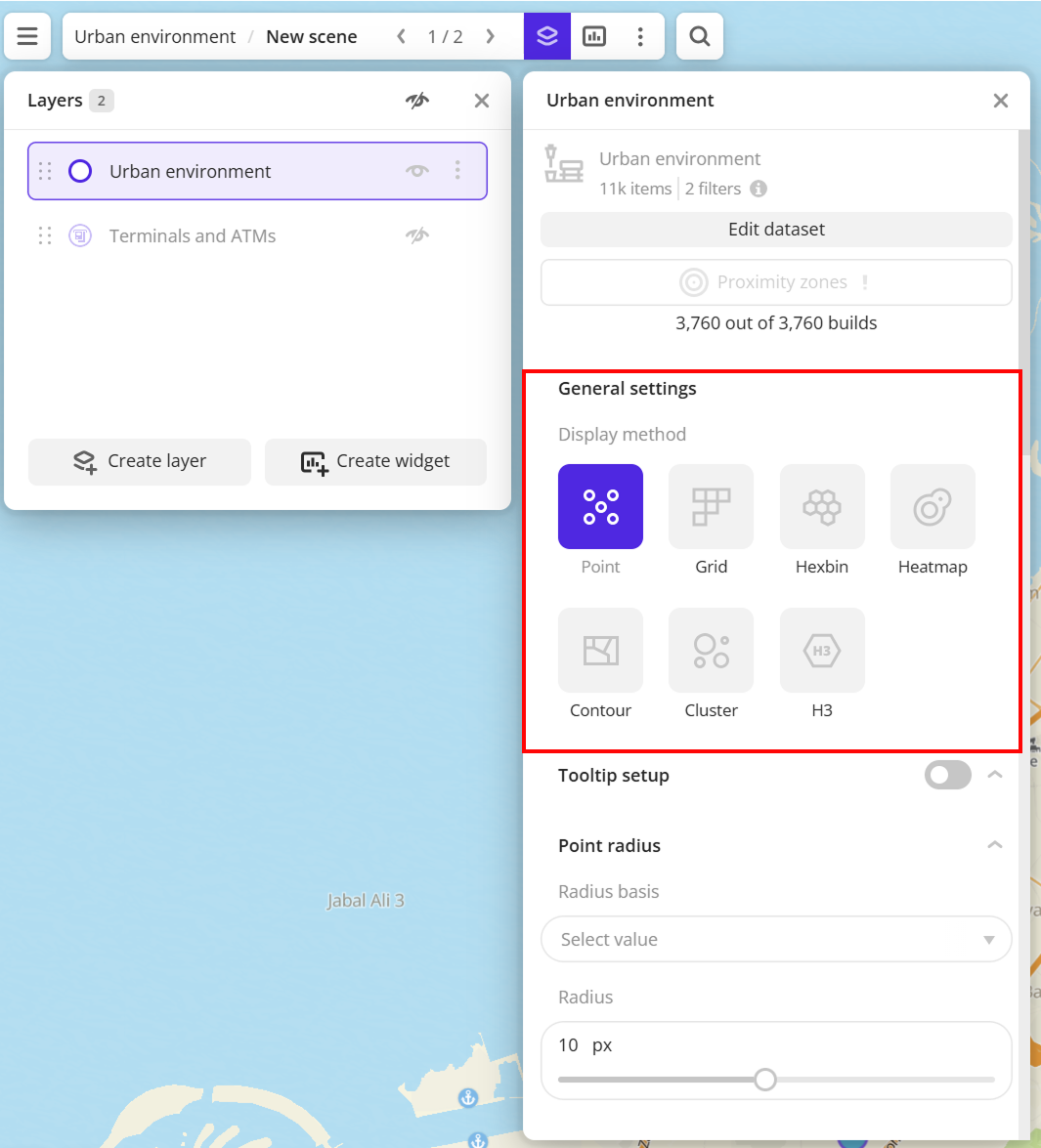1041x1148 pixels.
Task: Select the Cluster display method
Action: click(711, 651)
